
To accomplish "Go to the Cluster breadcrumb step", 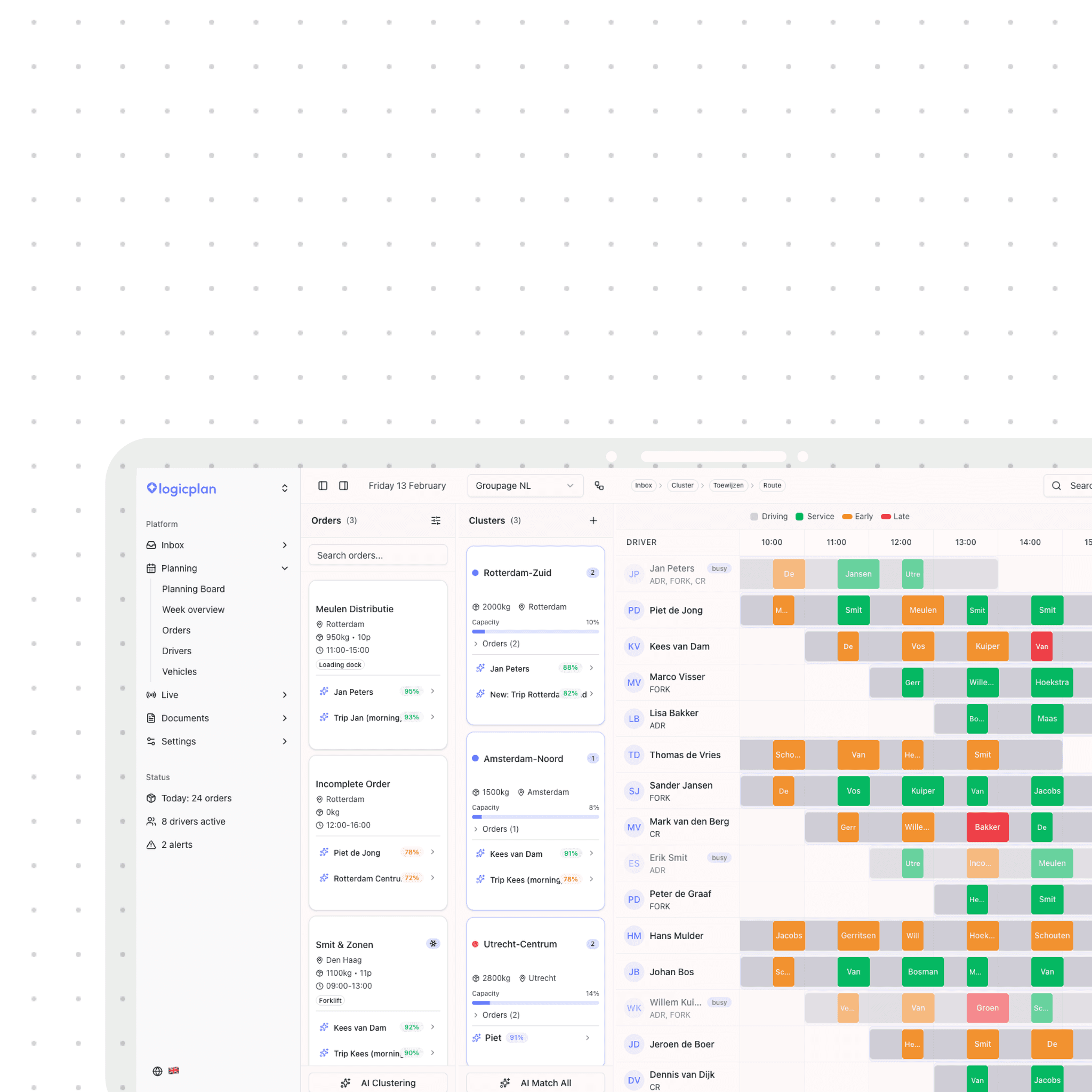I will (682, 486).
